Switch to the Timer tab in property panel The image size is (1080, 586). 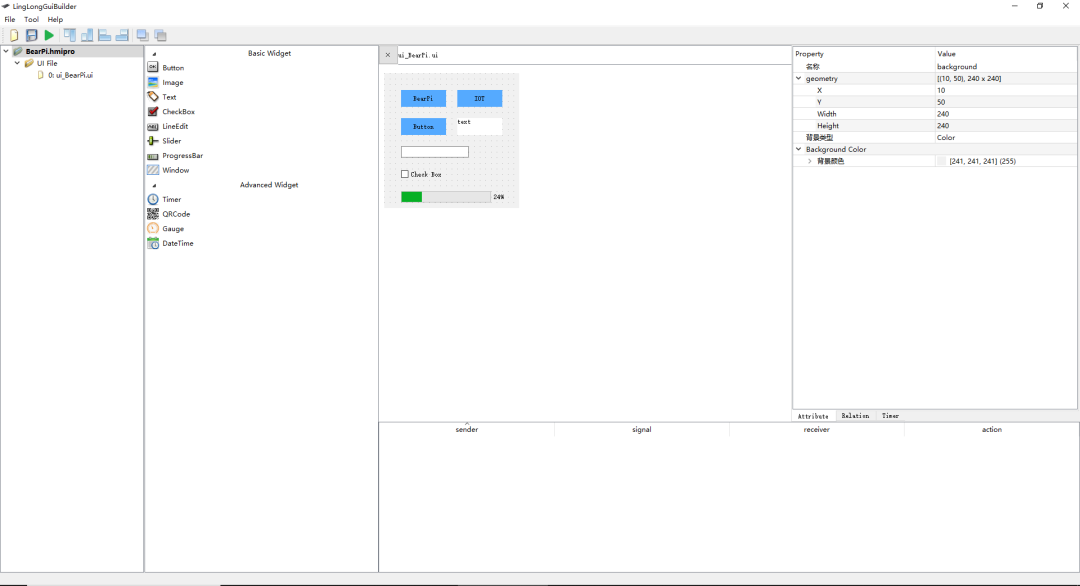click(890, 416)
